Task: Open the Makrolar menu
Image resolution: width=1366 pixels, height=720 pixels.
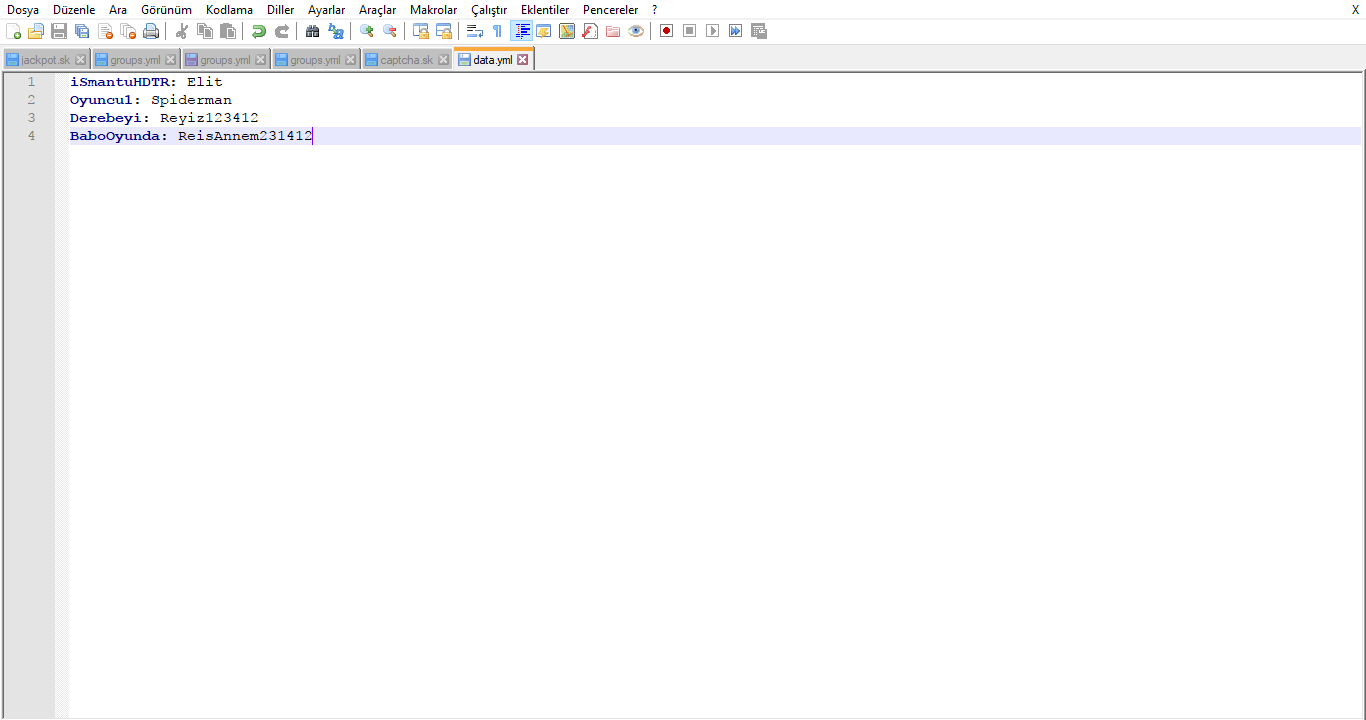Action: 433,10
